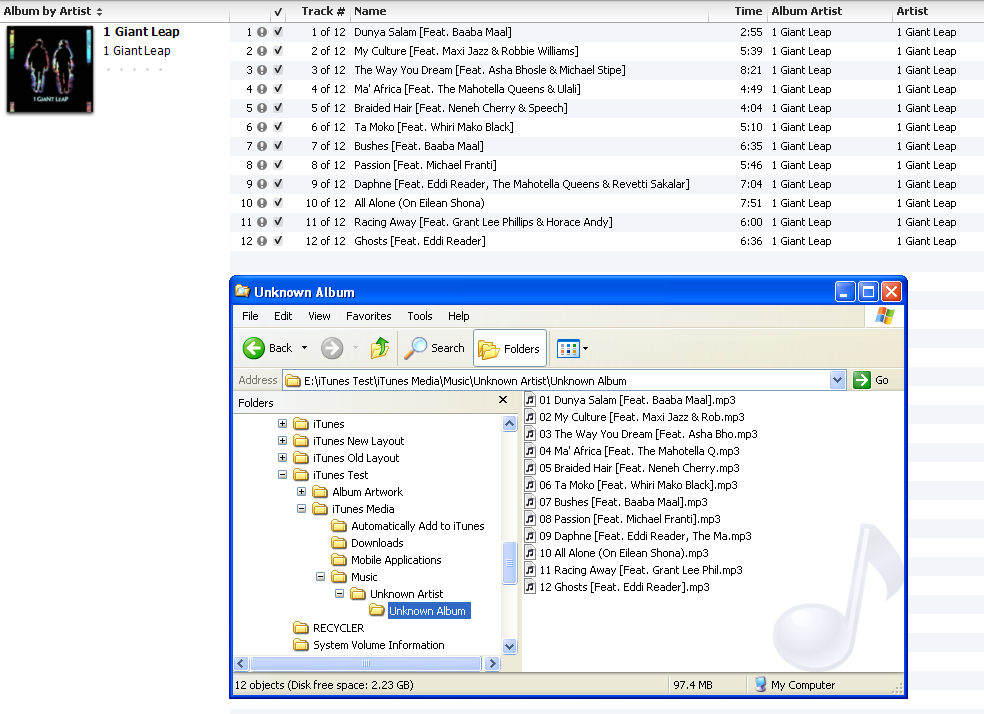Click the 1 Giant Leap album artwork
984x714 pixels.
(x=50, y=69)
